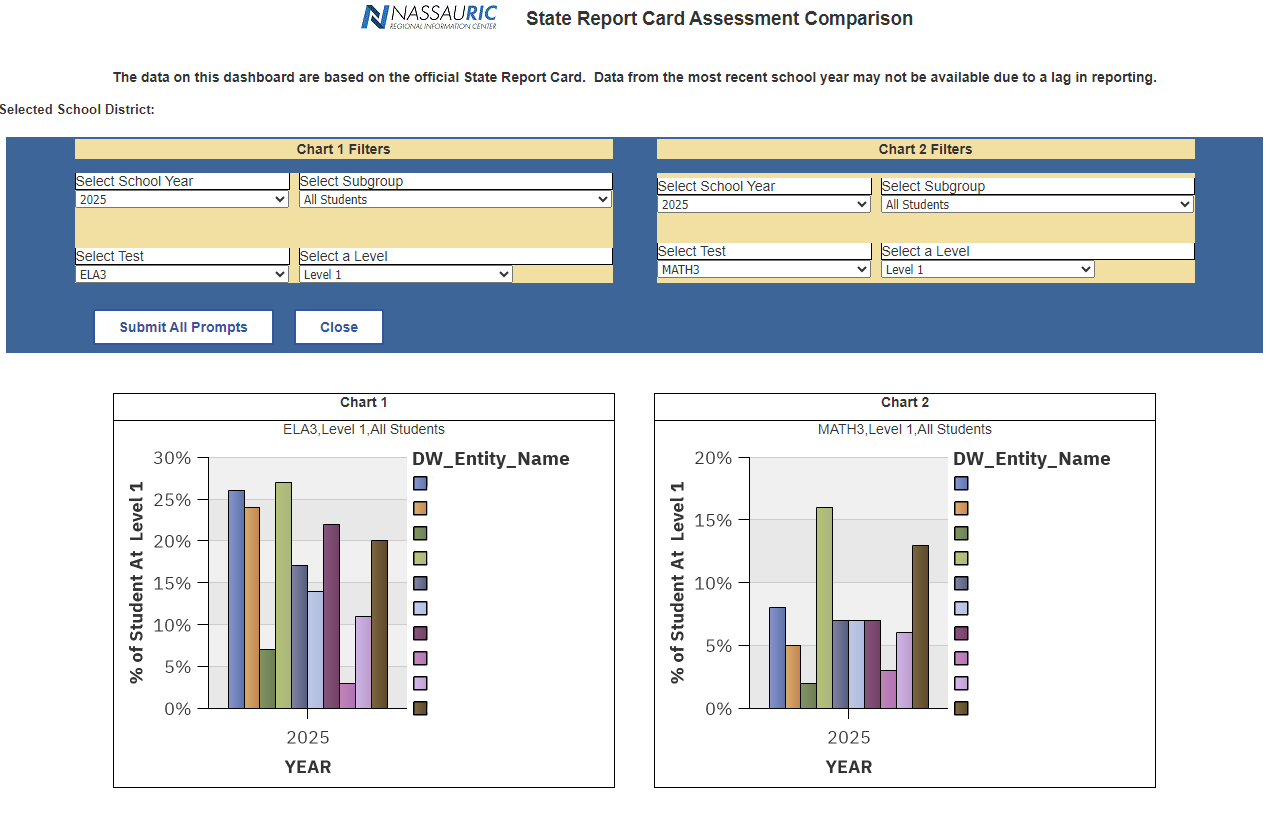Click State Report Card Assessment Comparison title
Image resolution: width=1270 pixels, height=830 pixels.
pyautogui.click(x=719, y=18)
